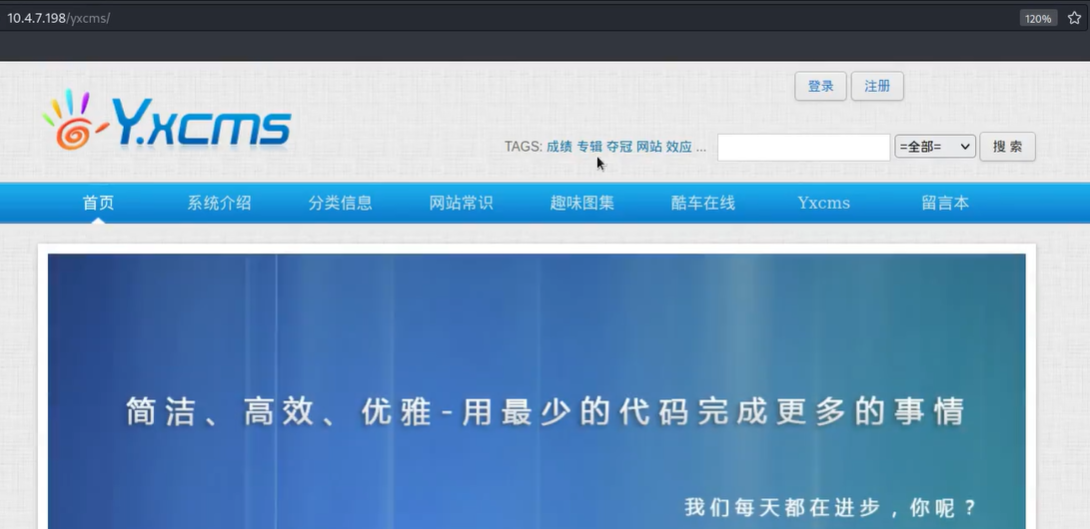
Task: Open the 网站 tag link
Action: pyautogui.click(x=649, y=147)
